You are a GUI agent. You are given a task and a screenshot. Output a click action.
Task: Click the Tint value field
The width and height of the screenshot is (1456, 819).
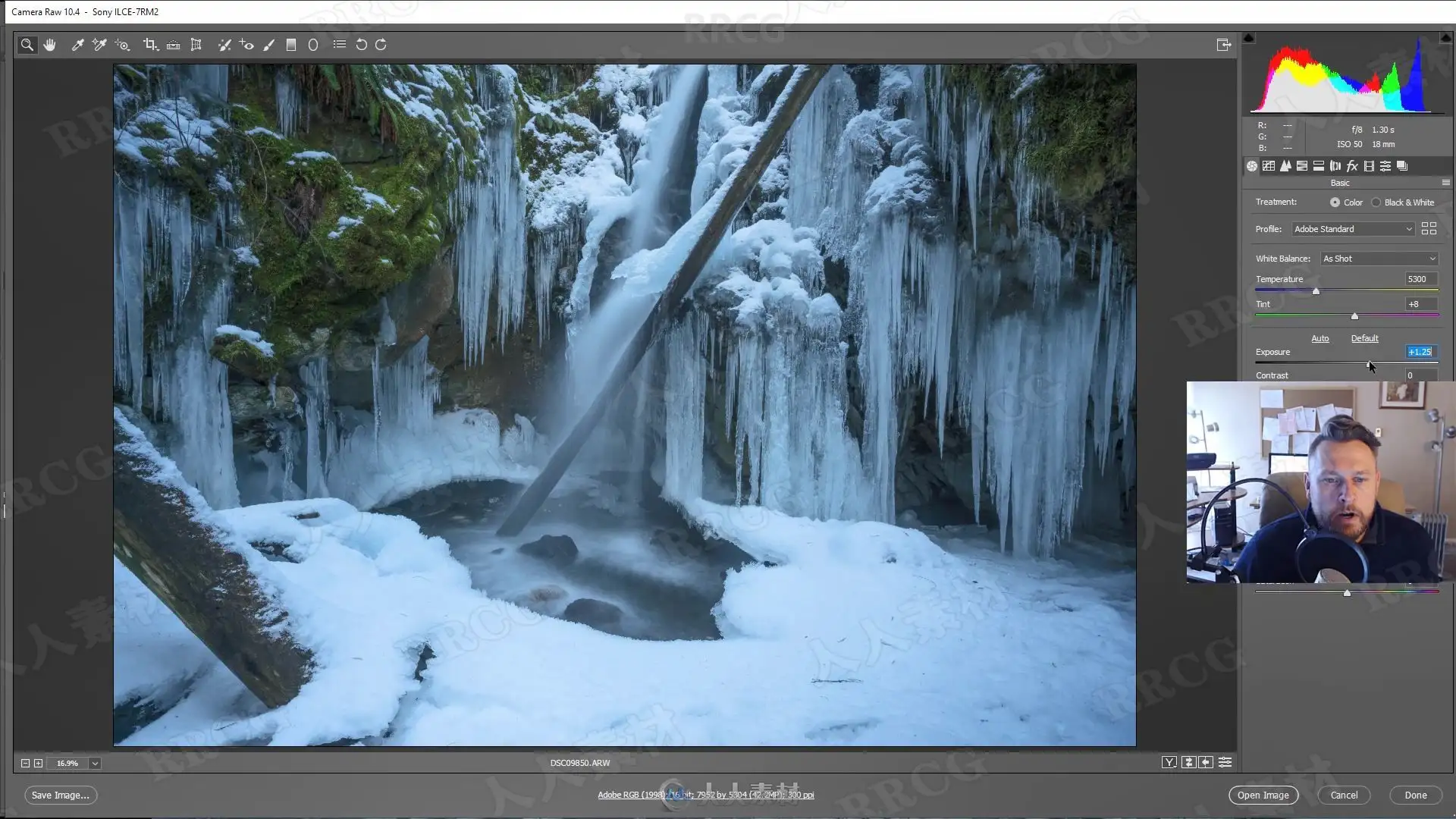pyautogui.click(x=1421, y=304)
